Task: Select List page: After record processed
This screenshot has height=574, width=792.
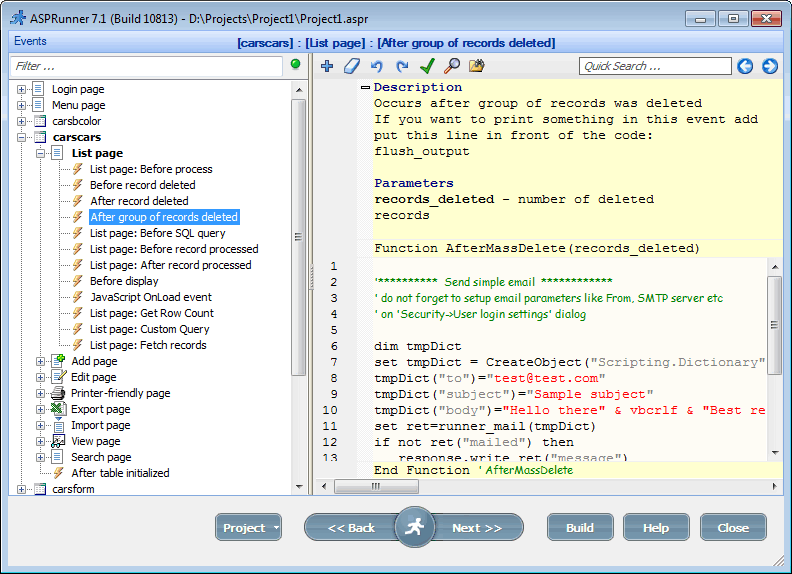Action: point(171,265)
